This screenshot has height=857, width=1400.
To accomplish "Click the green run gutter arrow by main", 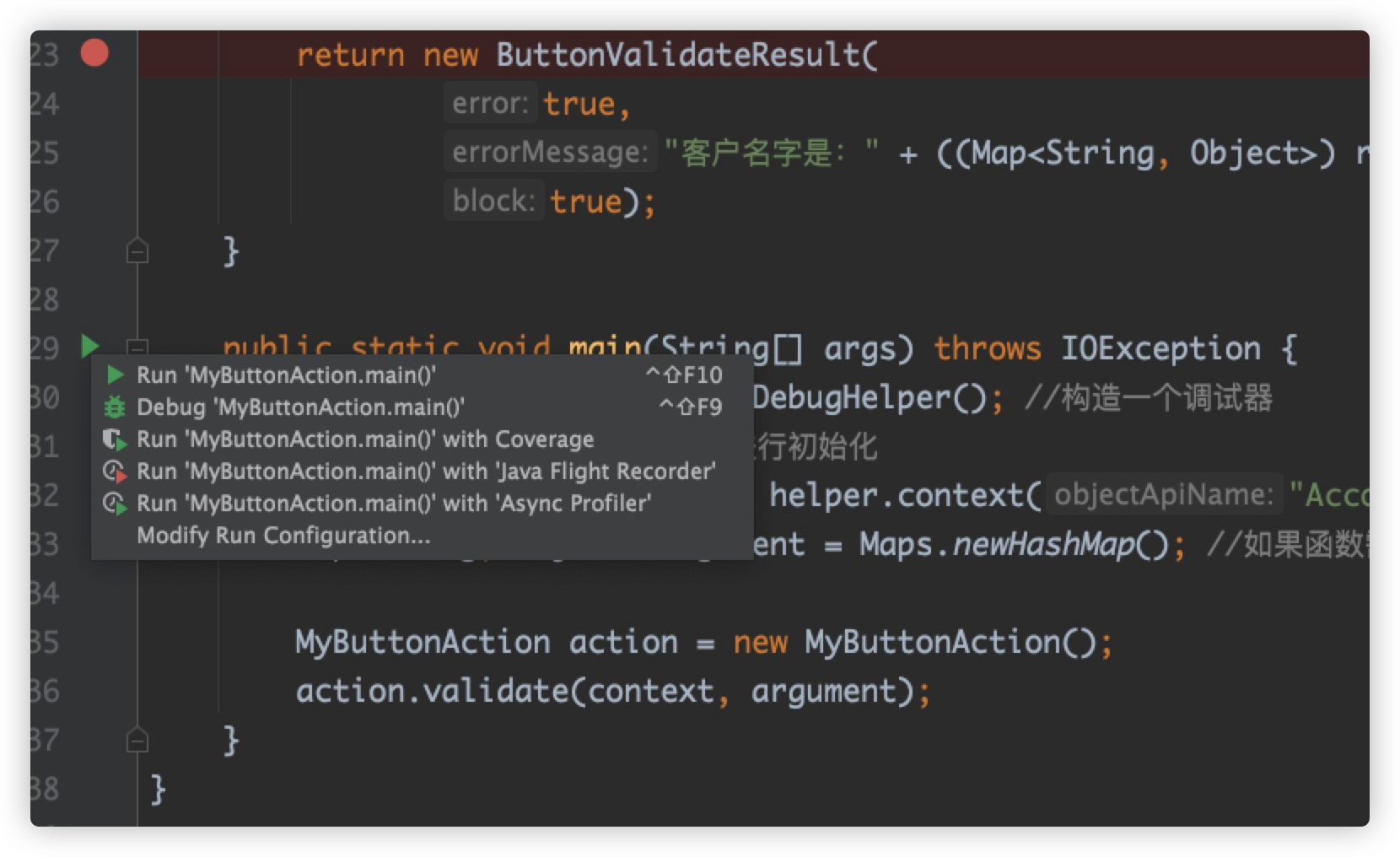I will point(89,345).
